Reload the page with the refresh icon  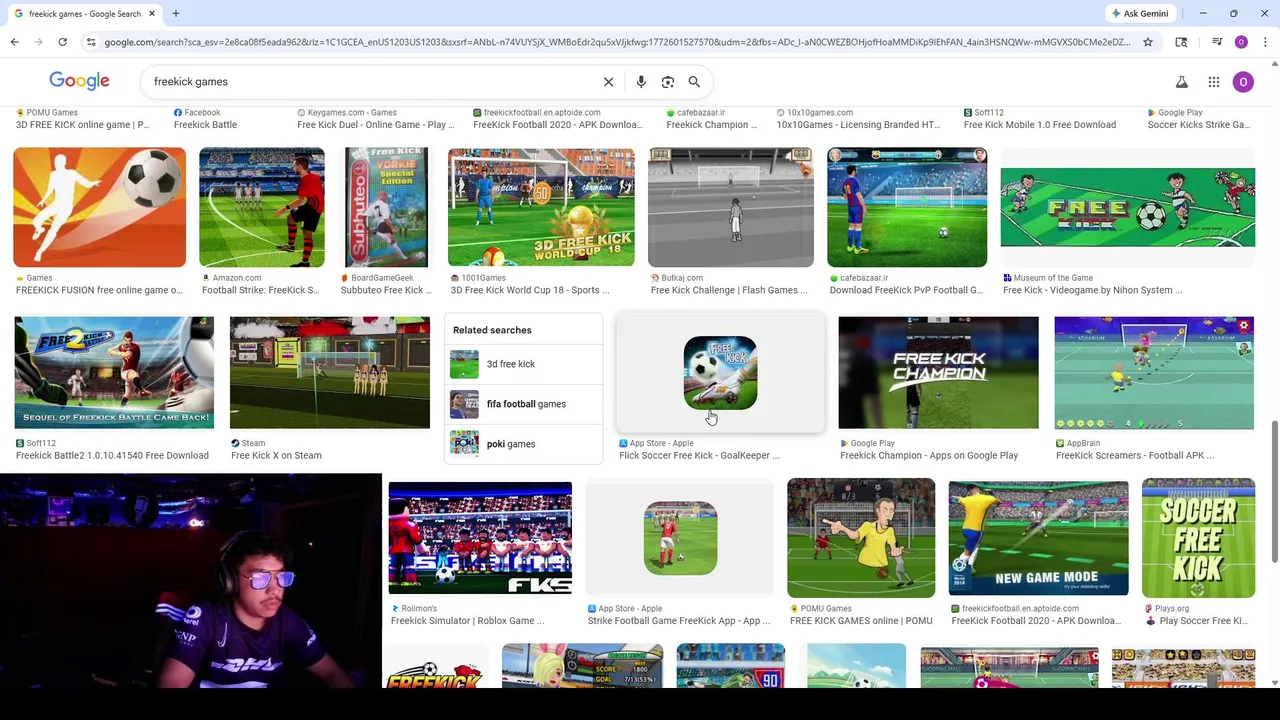pyautogui.click(x=62, y=42)
